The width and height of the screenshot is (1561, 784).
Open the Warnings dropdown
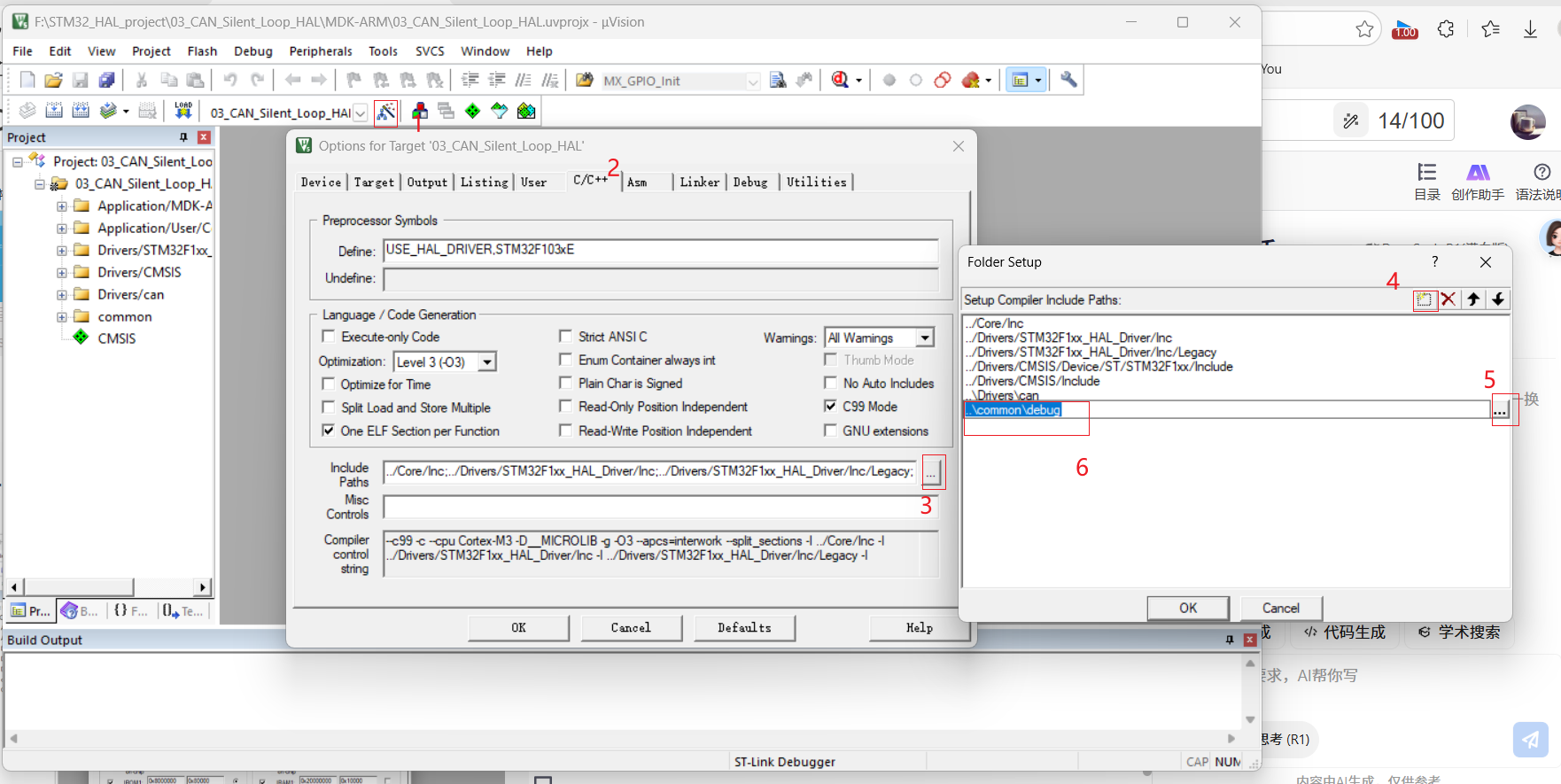point(924,338)
